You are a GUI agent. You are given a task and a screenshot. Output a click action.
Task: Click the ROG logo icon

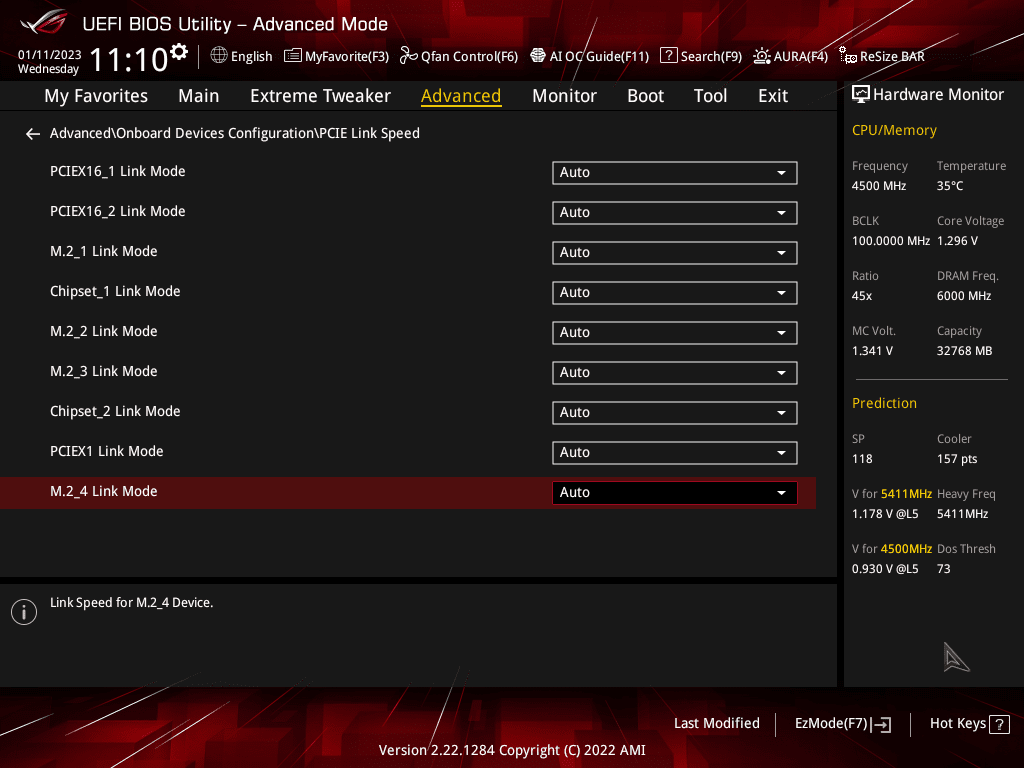43,22
